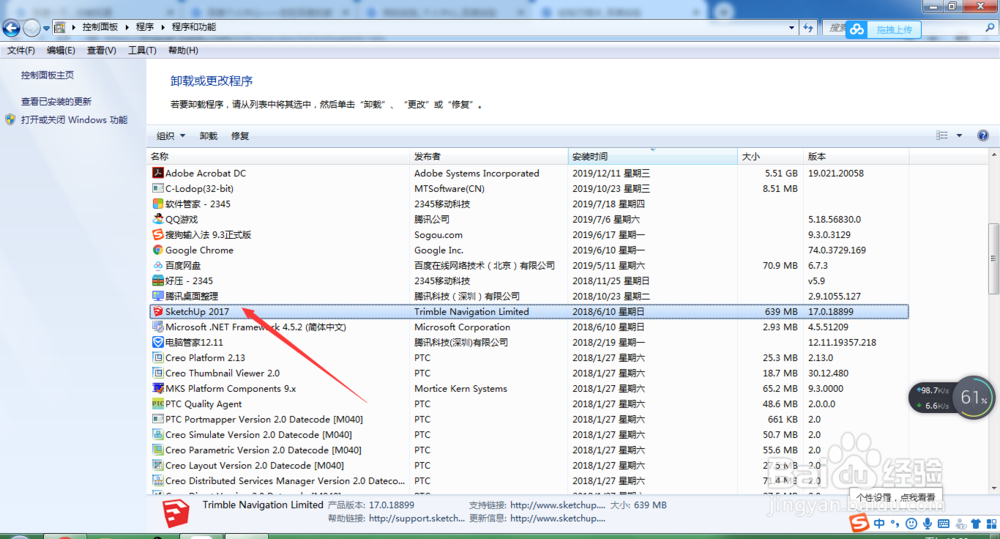This screenshot has width=1000, height=539.
Task: Open view options dropdown arrow
Action: tap(959, 135)
